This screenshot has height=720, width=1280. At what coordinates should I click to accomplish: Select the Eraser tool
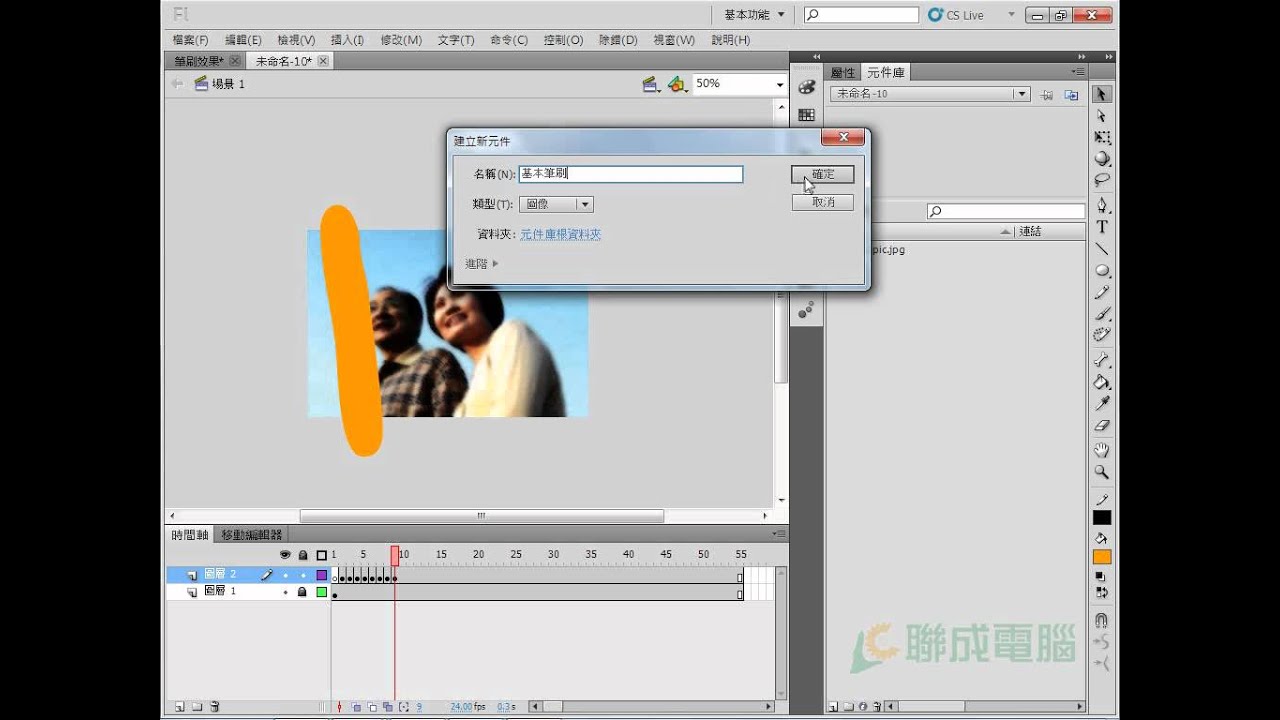pyautogui.click(x=1101, y=425)
